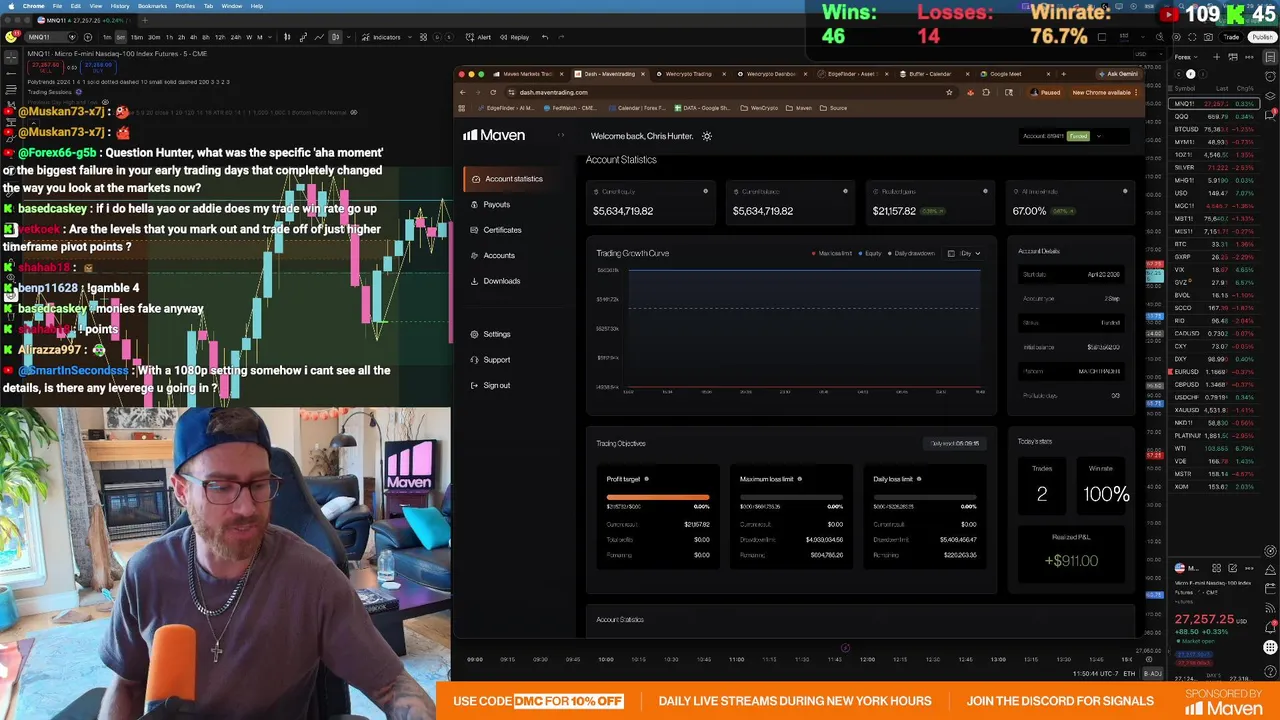
Task: Open Settings in the Maven sidebar
Action: 490,334
